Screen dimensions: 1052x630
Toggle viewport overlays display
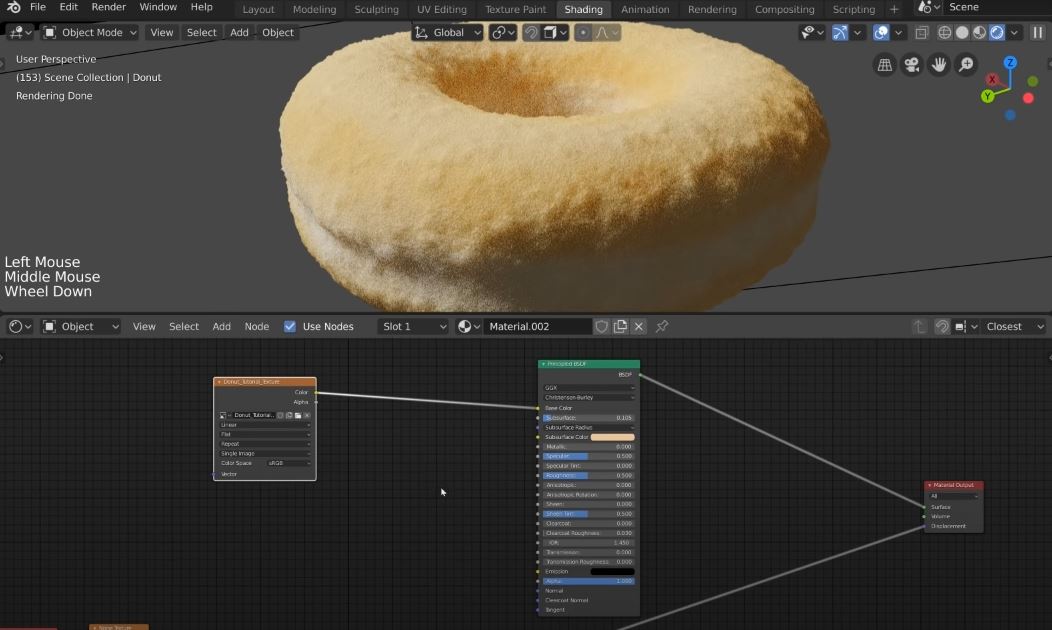click(x=881, y=32)
